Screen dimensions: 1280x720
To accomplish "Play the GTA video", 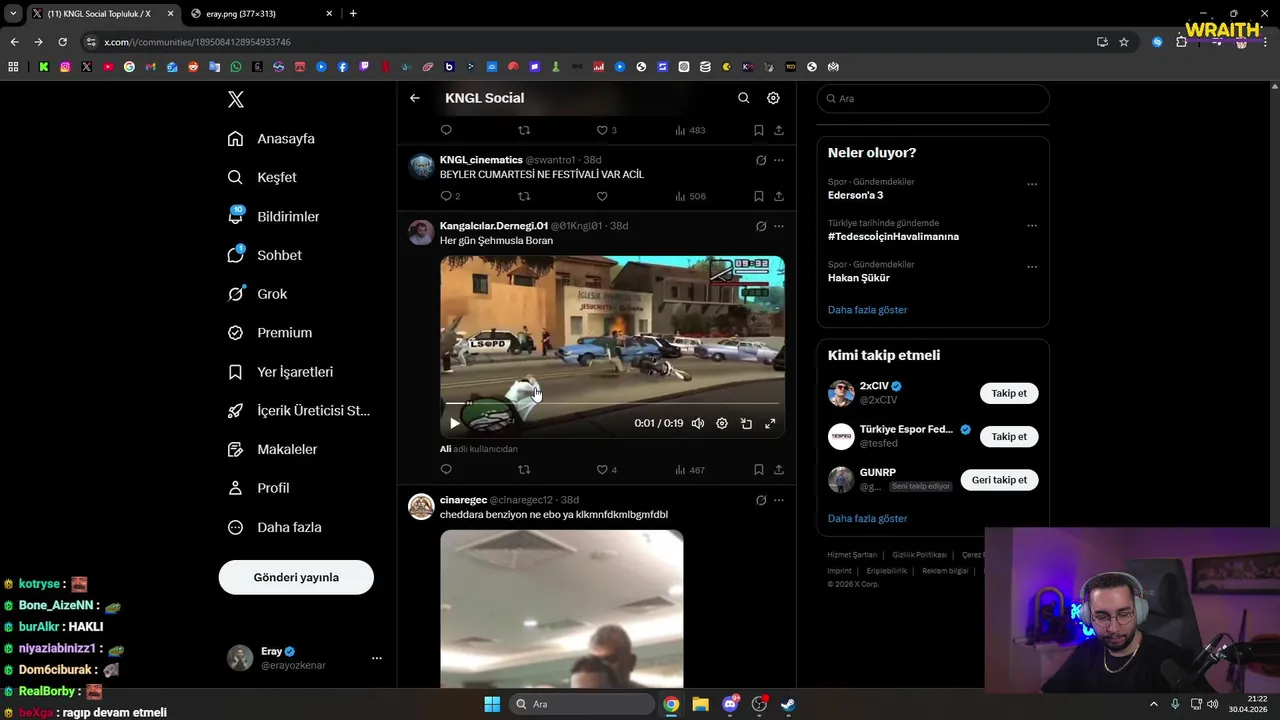I will click(x=455, y=423).
